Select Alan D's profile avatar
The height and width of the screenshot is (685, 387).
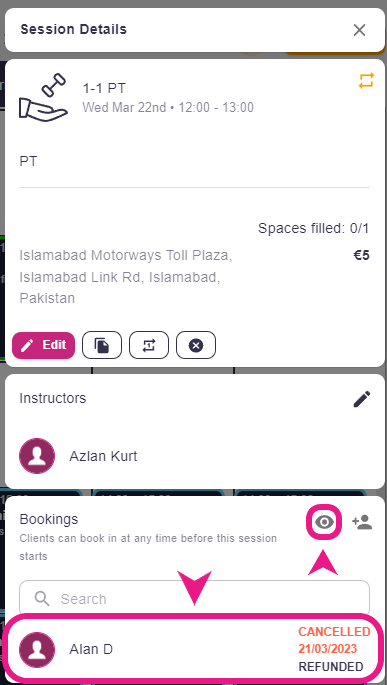click(x=37, y=650)
